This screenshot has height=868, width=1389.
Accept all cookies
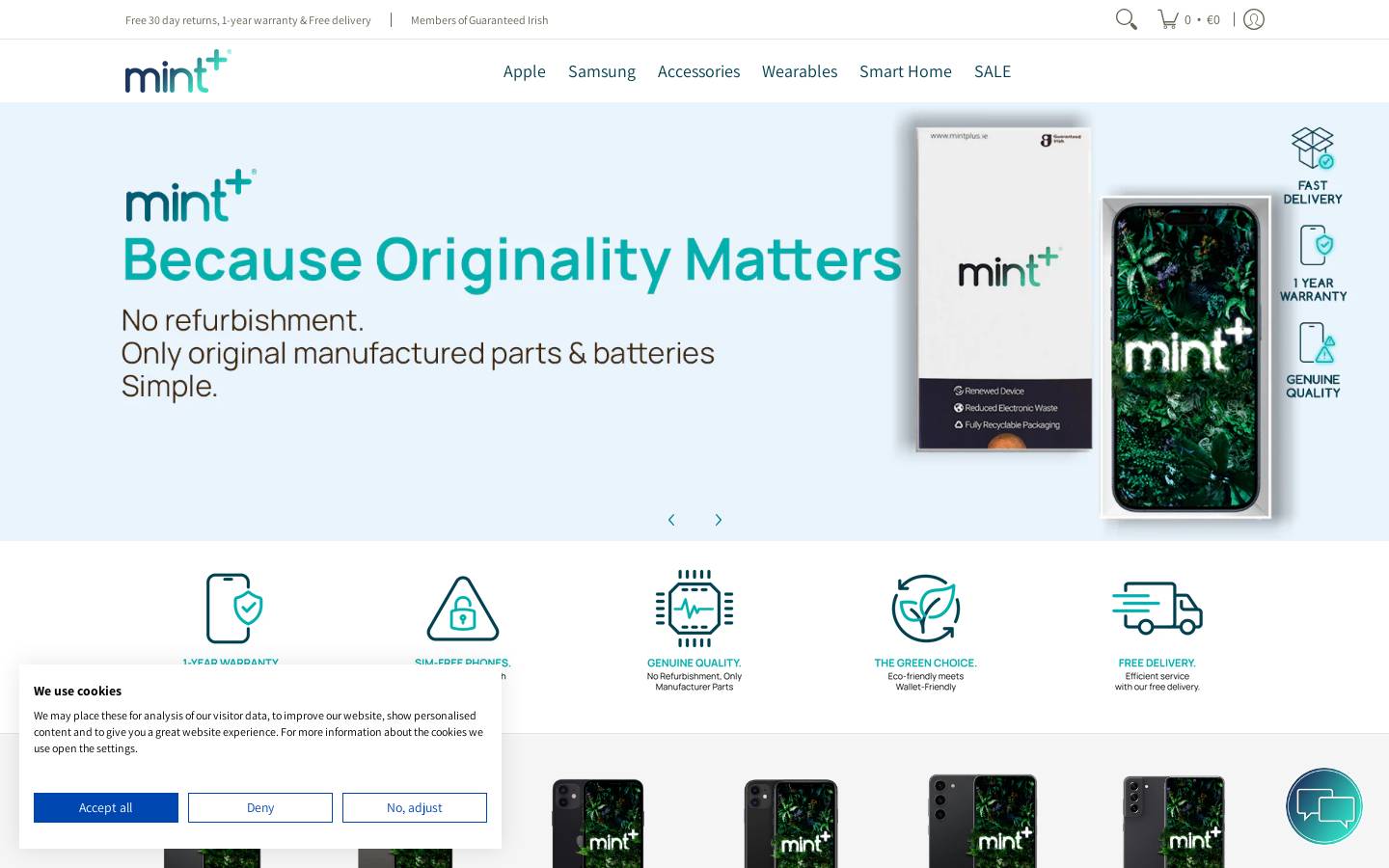[106, 808]
